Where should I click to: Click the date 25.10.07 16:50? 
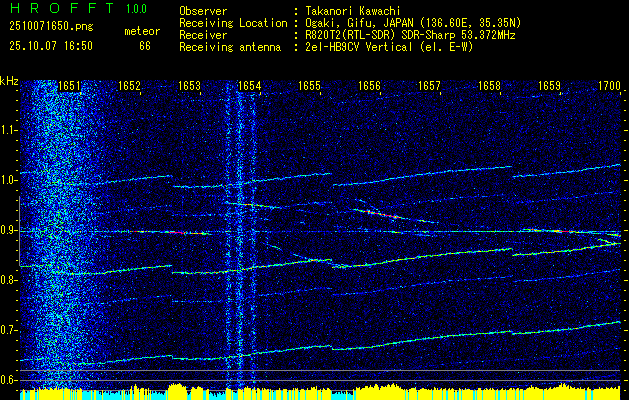51,46
